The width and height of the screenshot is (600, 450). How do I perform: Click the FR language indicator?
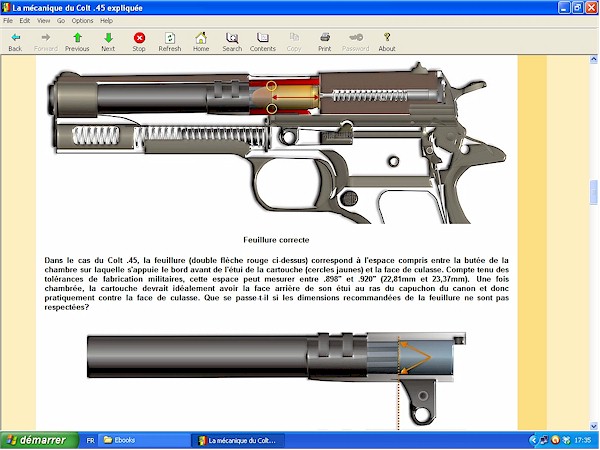click(90, 440)
